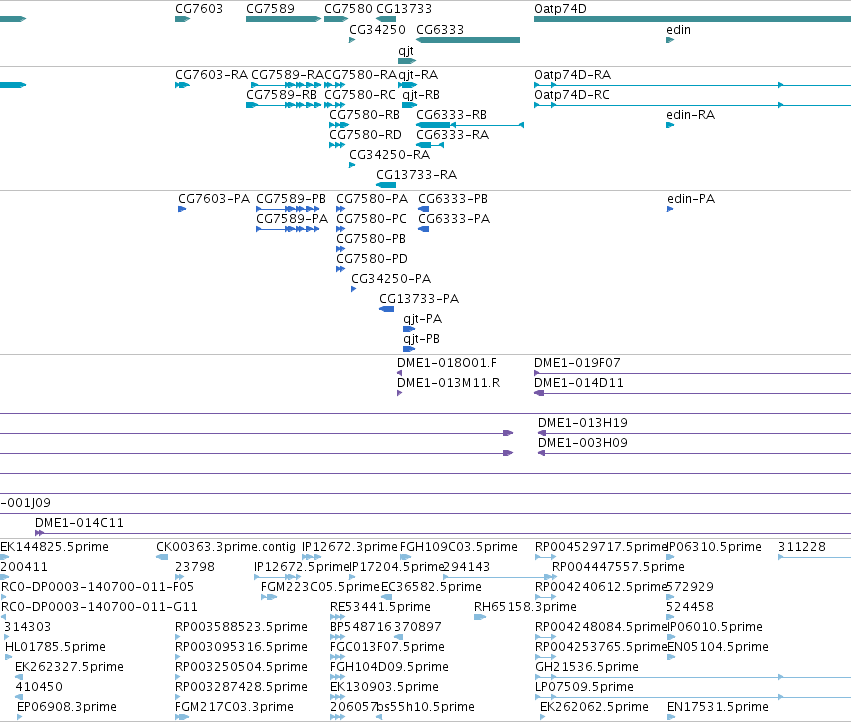Select the CG6333-RA transcript label
The height and width of the screenshot is (722, 851).
point(453,135)
